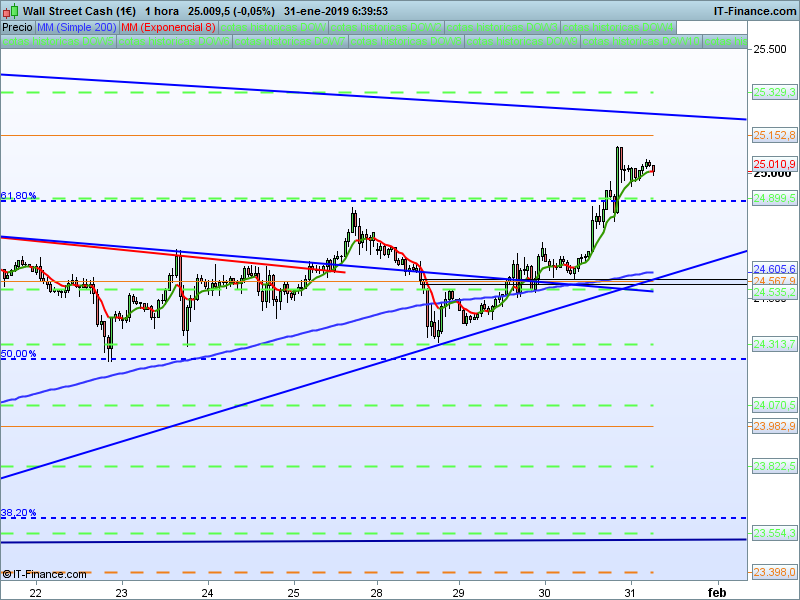
Task: Select the orange 23.982,9 price level tag
Action: point(774,426)
